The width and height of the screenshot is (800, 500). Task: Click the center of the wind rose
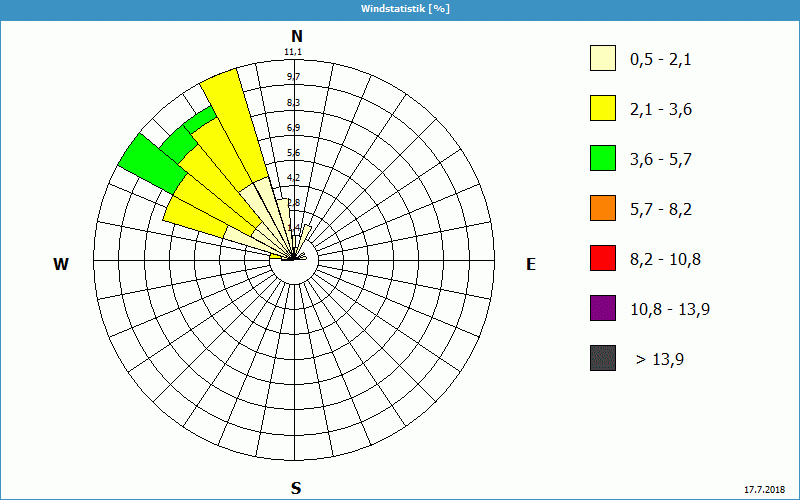click(295, 259)
